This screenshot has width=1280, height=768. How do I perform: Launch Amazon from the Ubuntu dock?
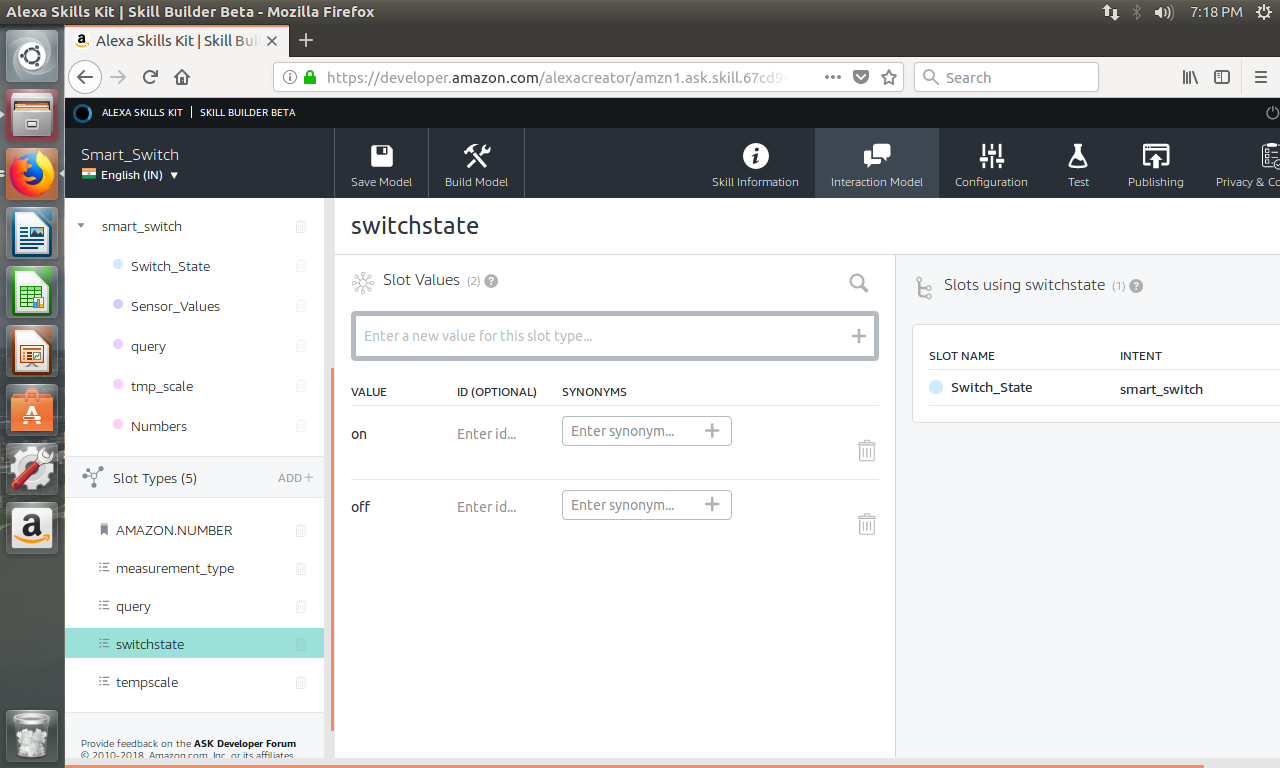(x=33, y=527)
